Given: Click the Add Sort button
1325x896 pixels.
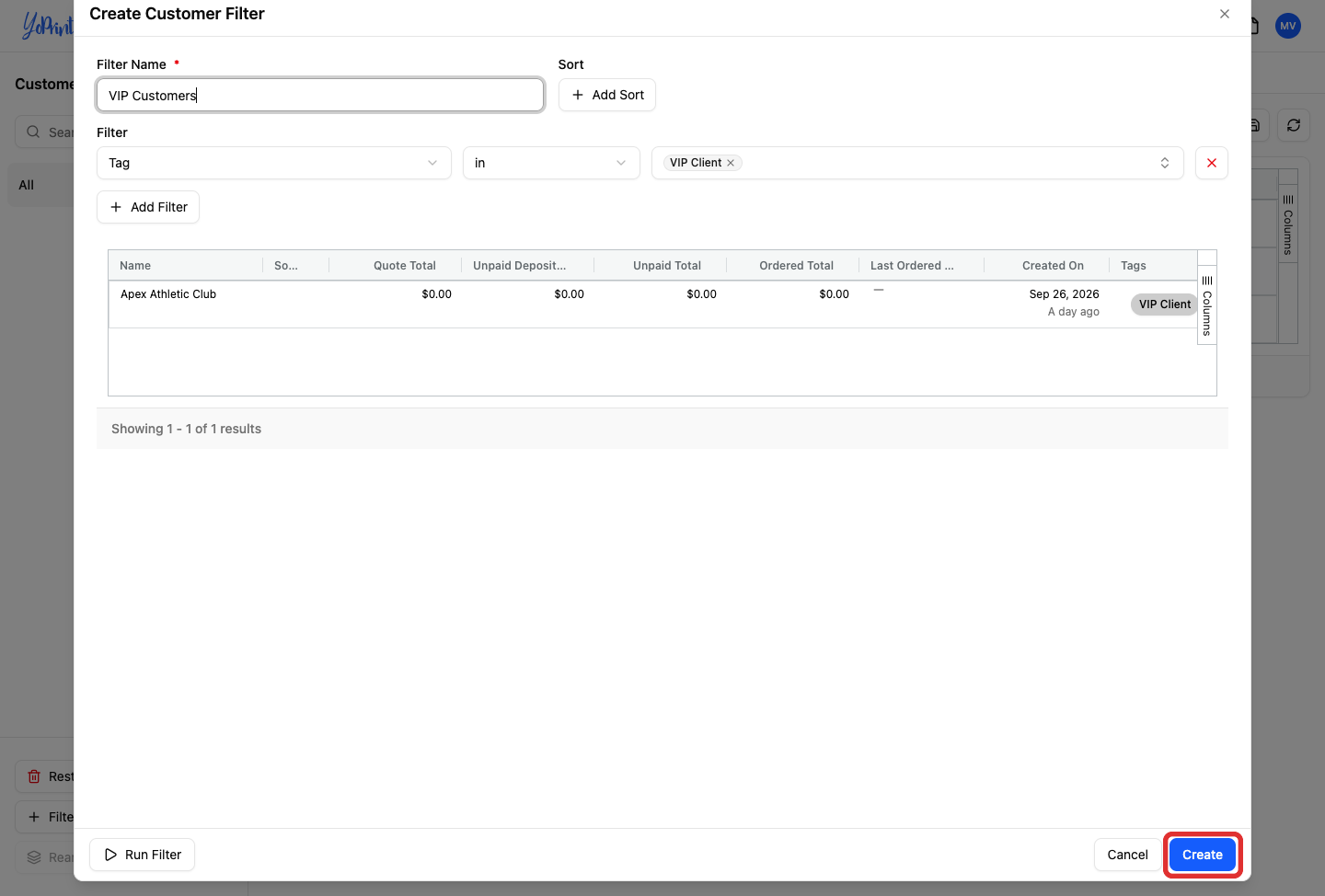Looking at the screenshot, I should (x=607, y=95).
